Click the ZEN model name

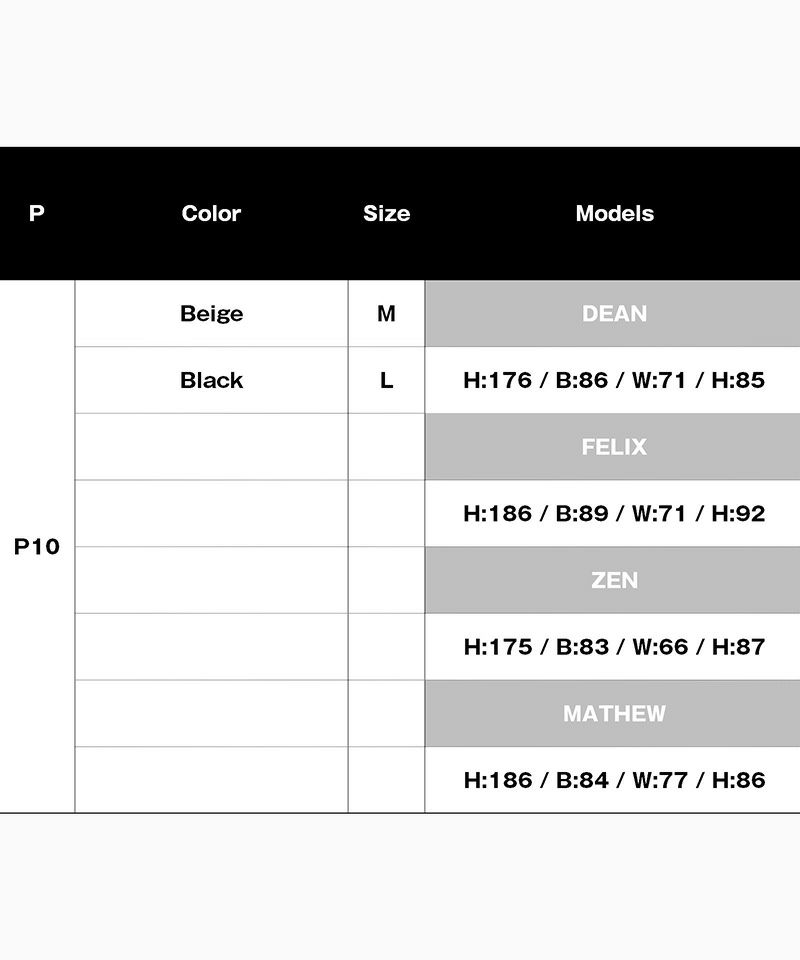614,580
